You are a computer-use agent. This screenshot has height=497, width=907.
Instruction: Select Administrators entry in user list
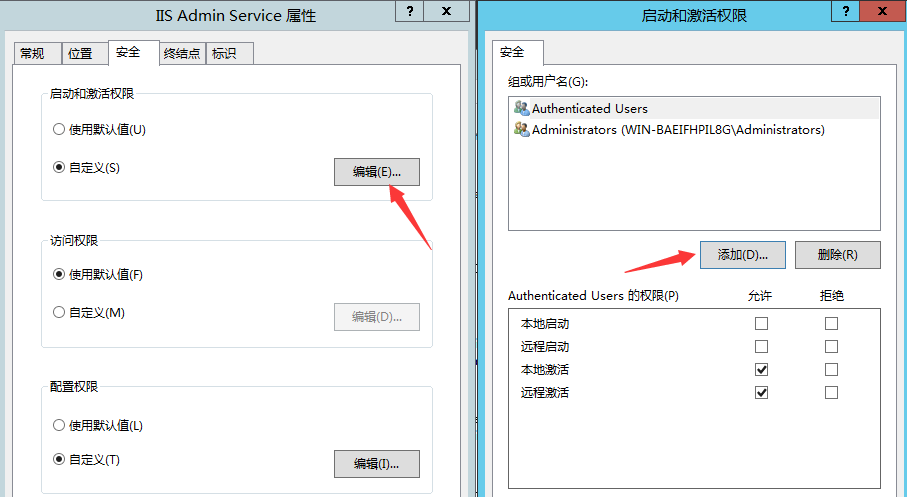pyautogui.click(x=677, y=130)
